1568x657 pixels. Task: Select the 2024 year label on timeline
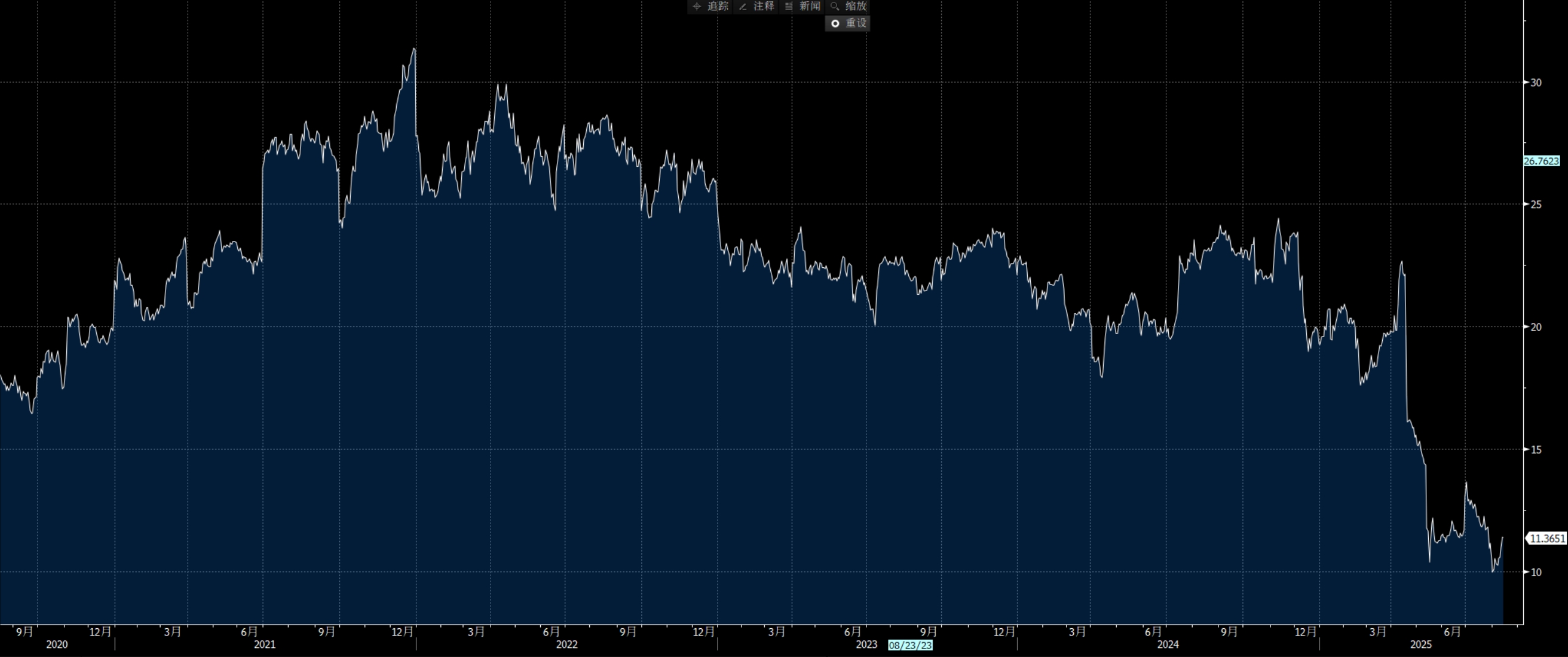click(1168, 645)
